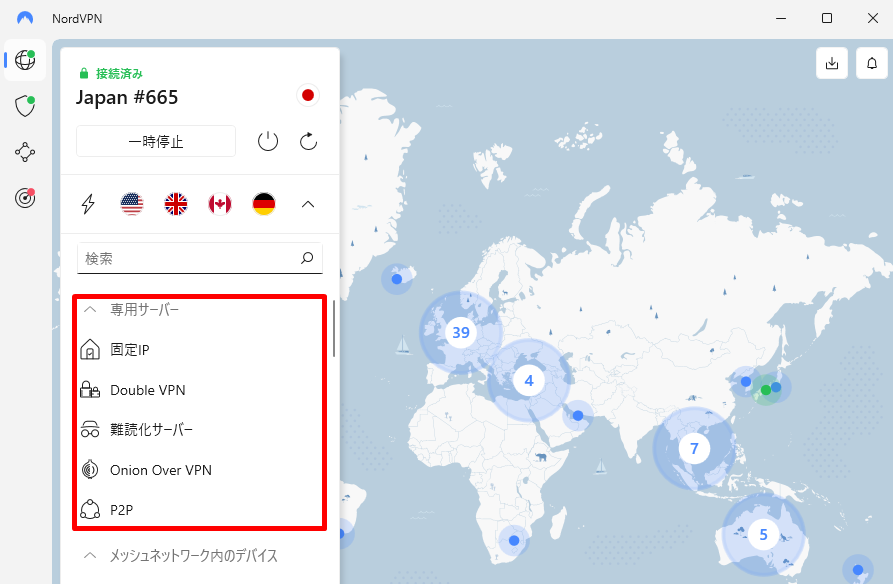Collapse the recent countries chevron
Screen dimensions: 893x584
point(308,204)
